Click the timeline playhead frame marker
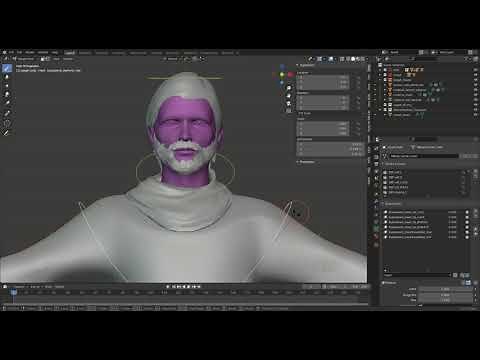480x360 pixels. 13,293
